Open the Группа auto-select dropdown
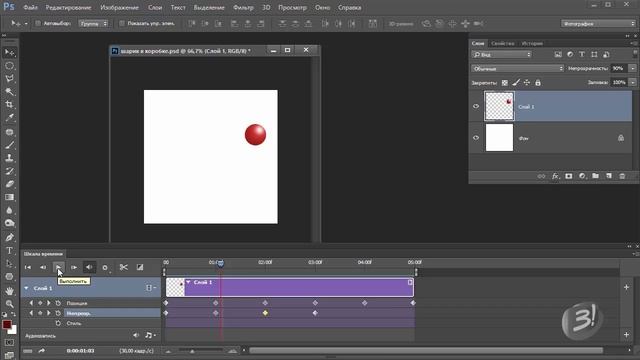This screenshot has width=640, height=360. click(x=93, y=24)
